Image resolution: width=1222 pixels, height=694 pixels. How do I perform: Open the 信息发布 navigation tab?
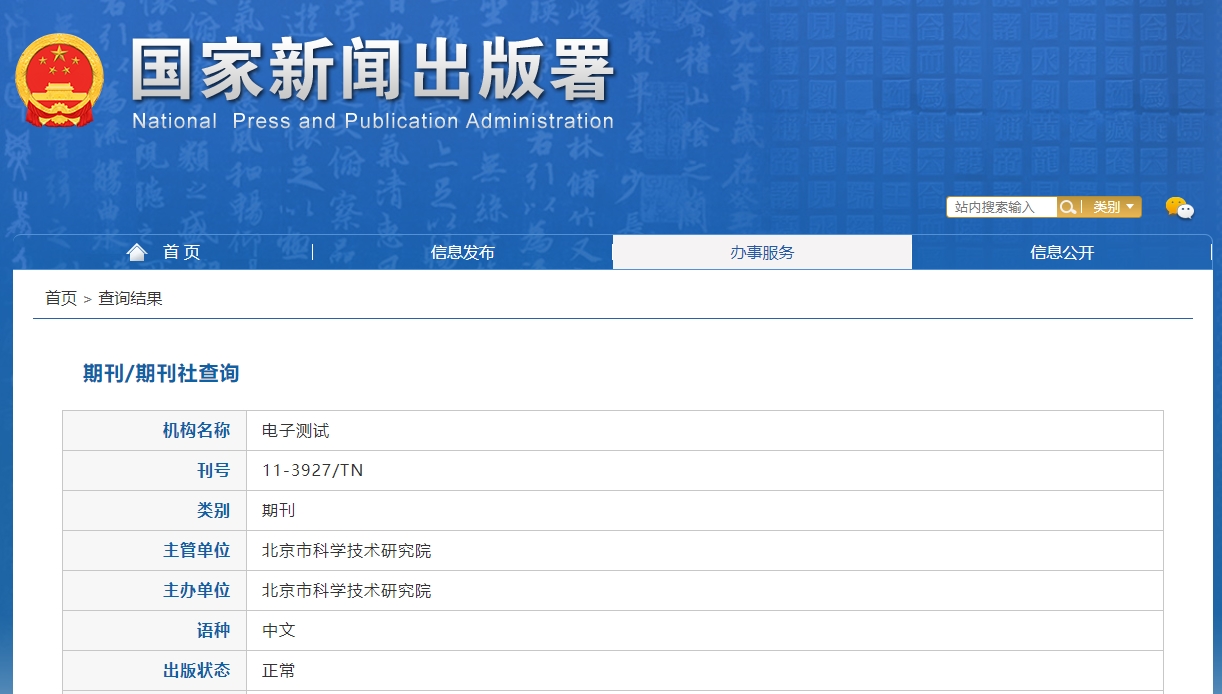462,252
